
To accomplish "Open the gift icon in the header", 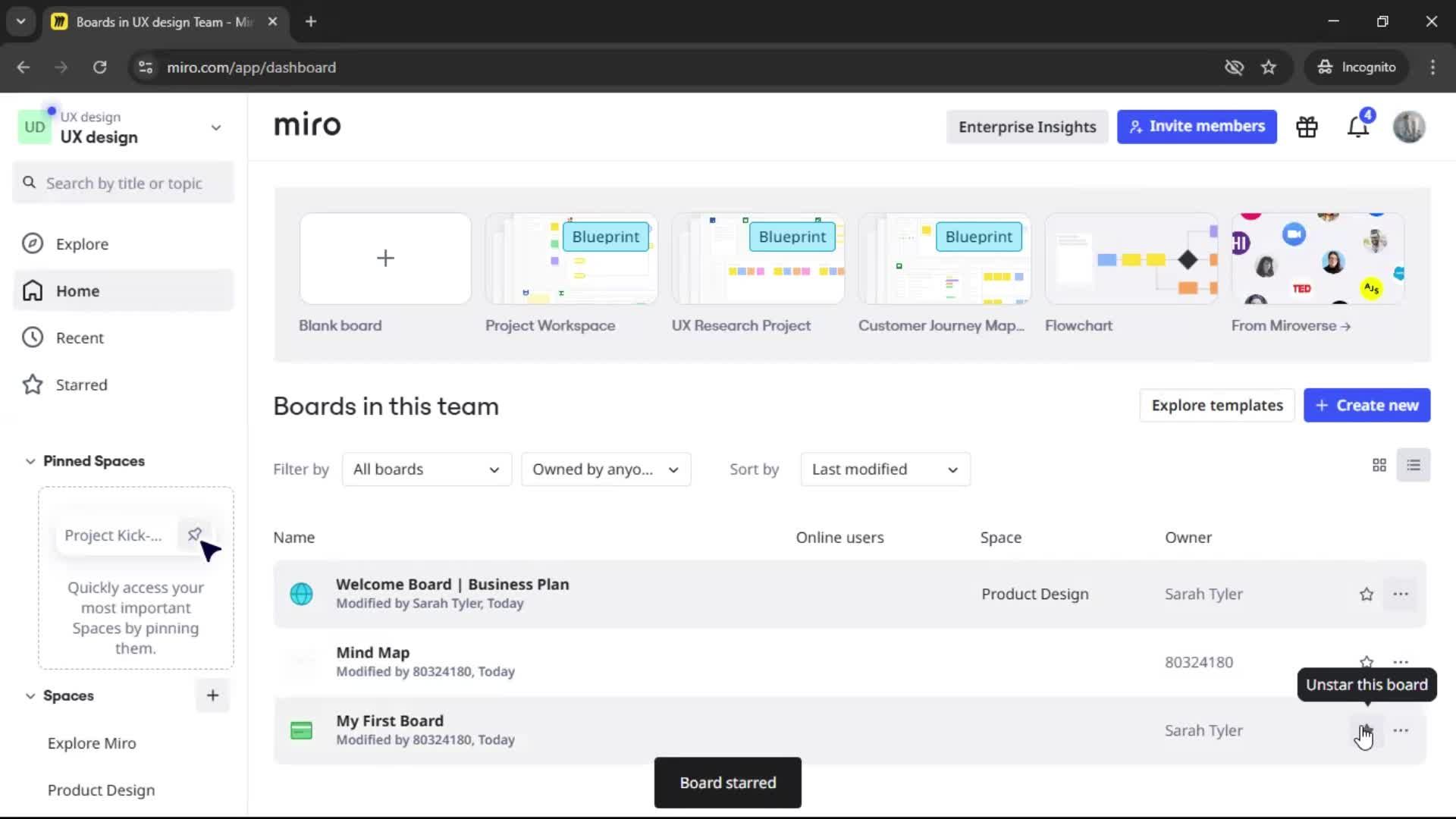I will (x=1307, y=127).
